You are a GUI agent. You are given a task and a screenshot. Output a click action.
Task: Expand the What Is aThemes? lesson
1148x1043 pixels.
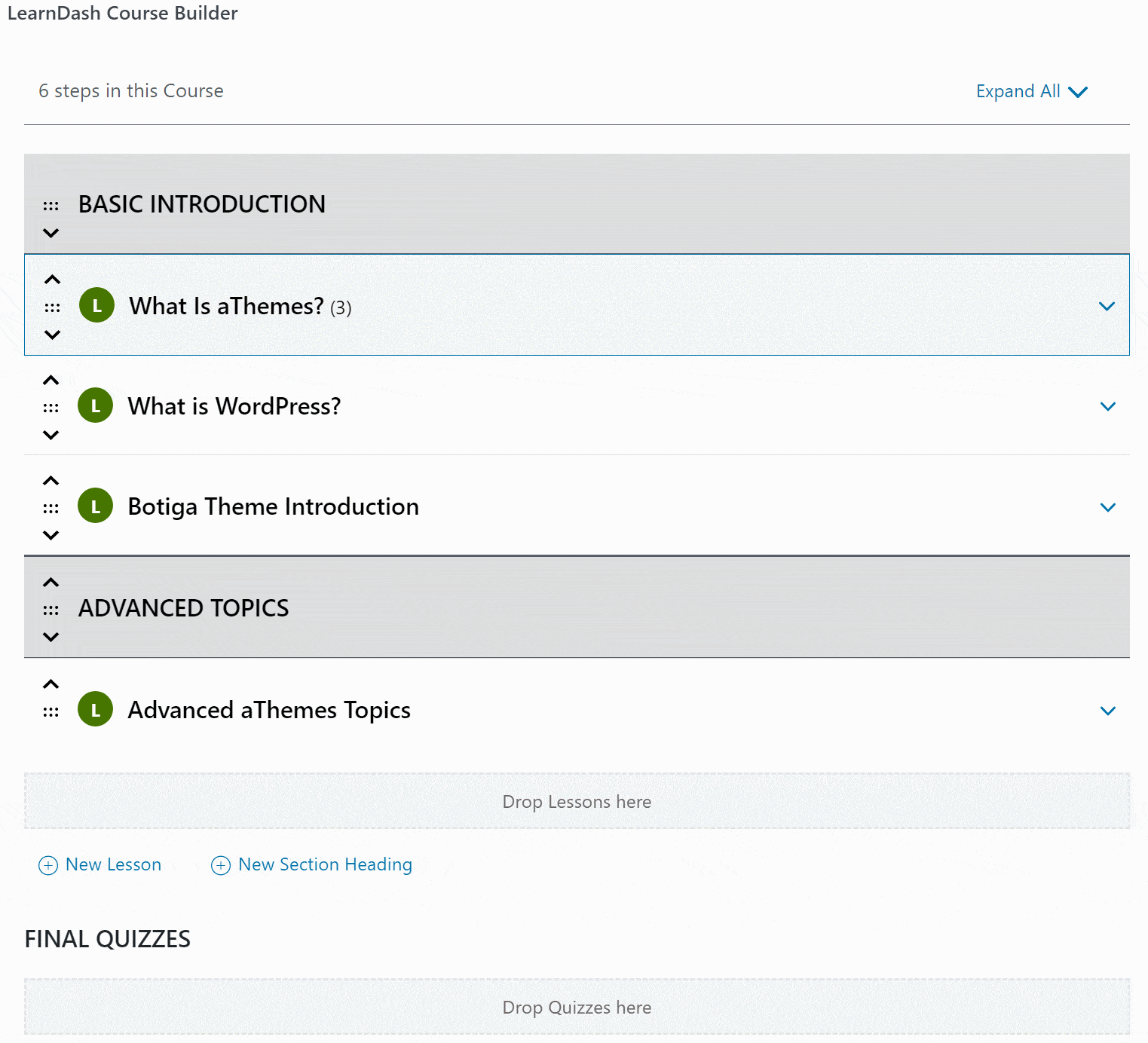click(x=1107, y=306)
